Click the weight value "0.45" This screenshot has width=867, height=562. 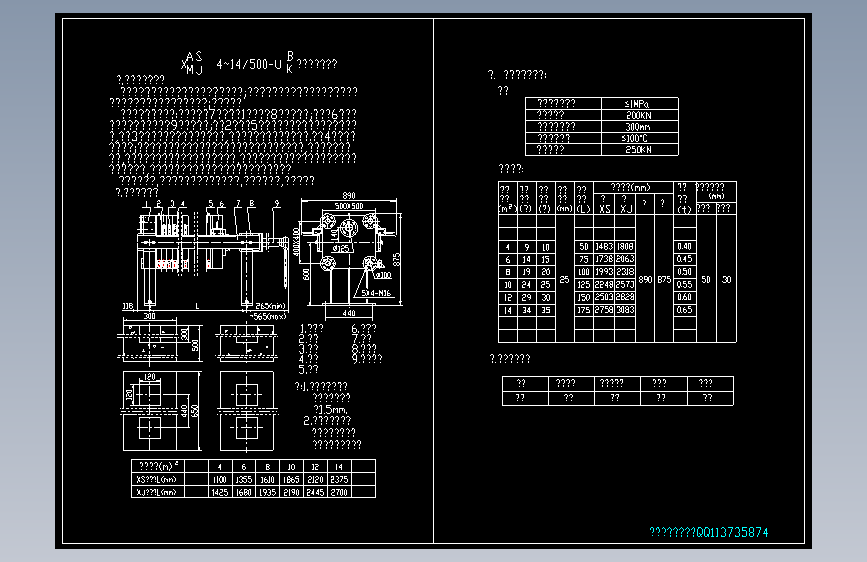click(x=685, y=259)
